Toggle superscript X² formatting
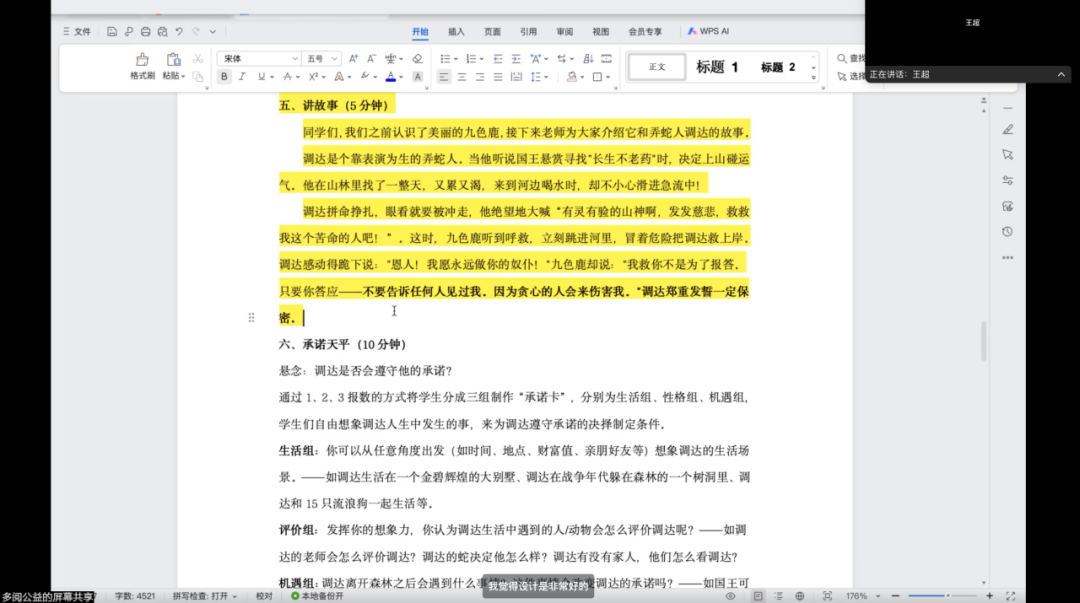The height and width of the screenshot is (603, 1080). tap(313, 77)
